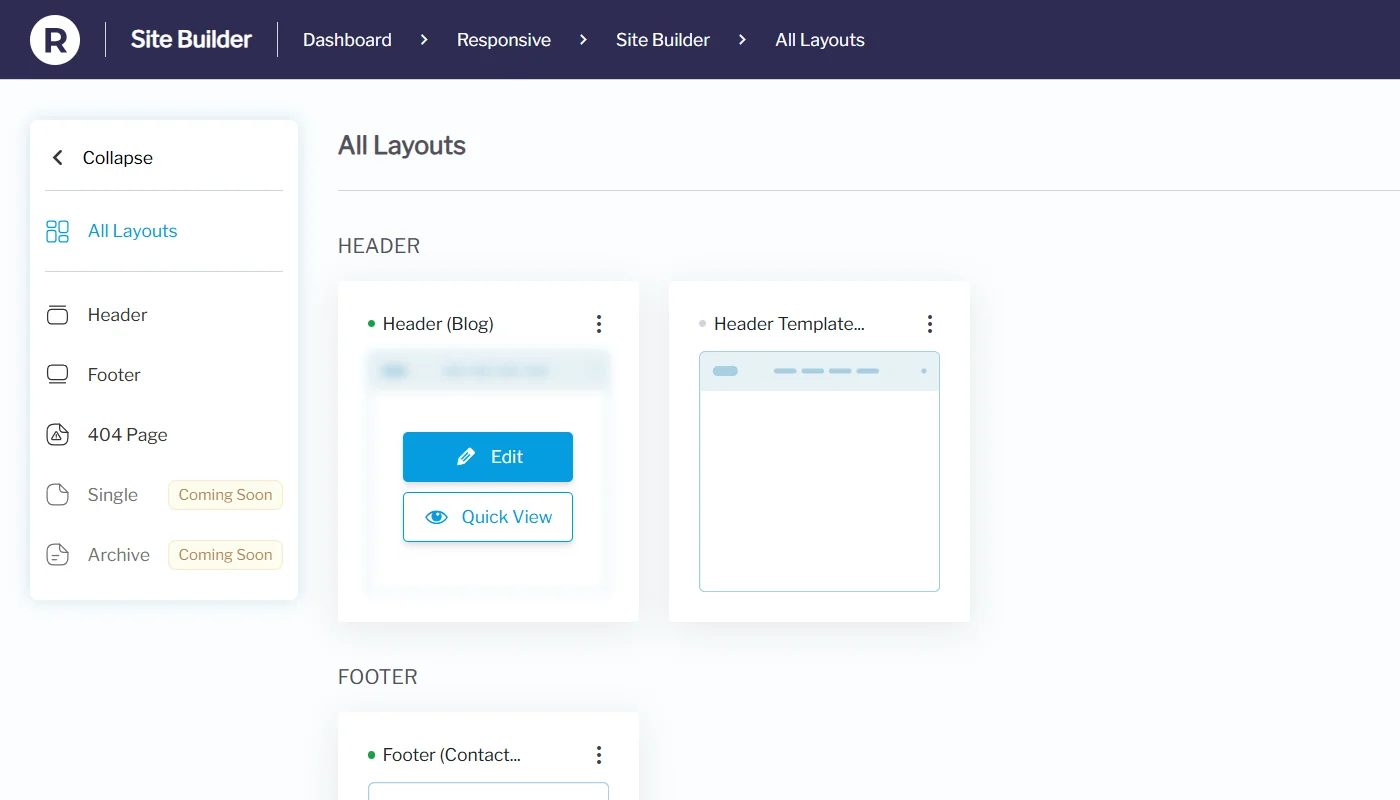Click the All Layouts grid icon in sidebar
1400x800 pixels.
[58, 232]
